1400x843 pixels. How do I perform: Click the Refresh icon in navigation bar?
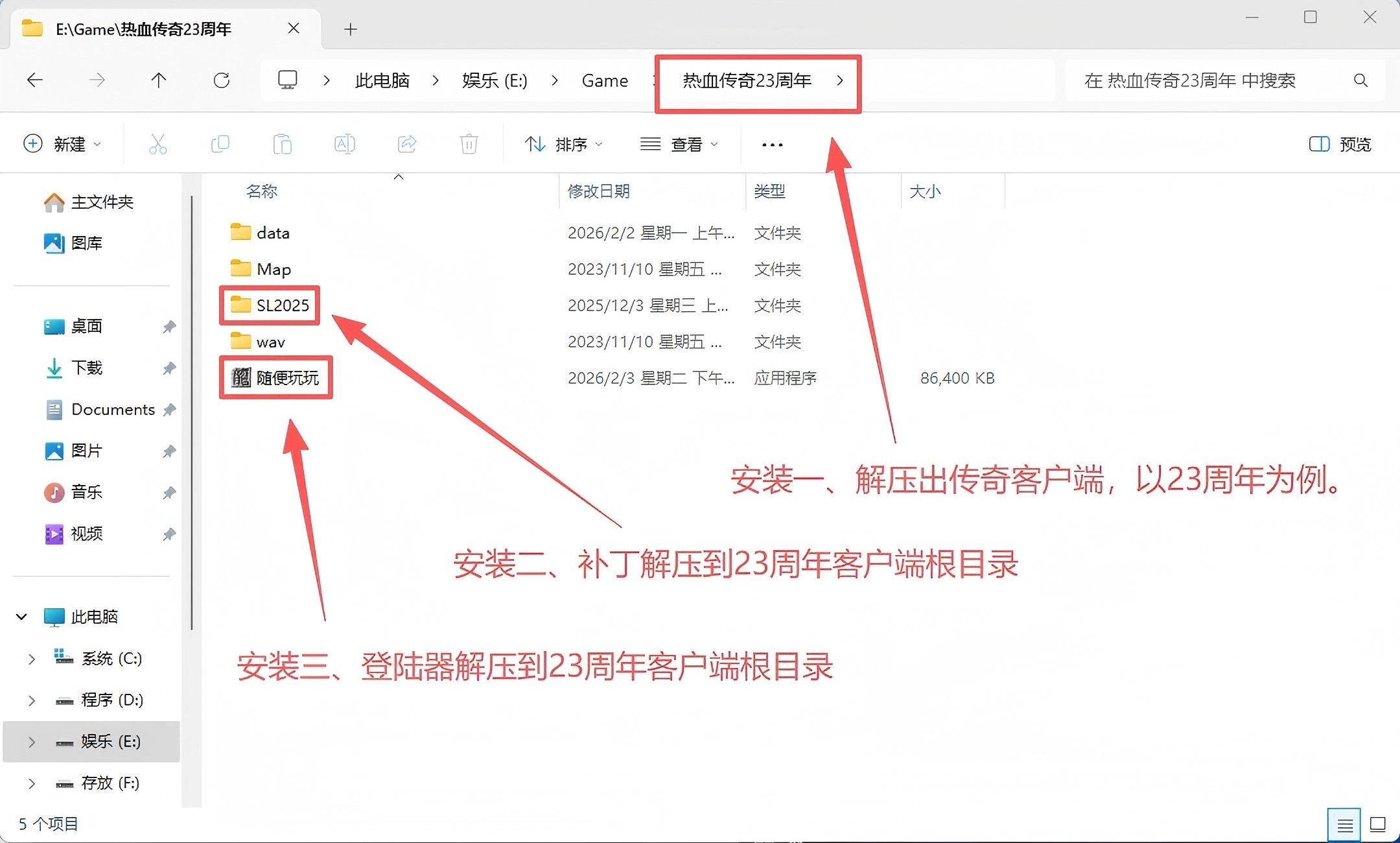point(222,80)
